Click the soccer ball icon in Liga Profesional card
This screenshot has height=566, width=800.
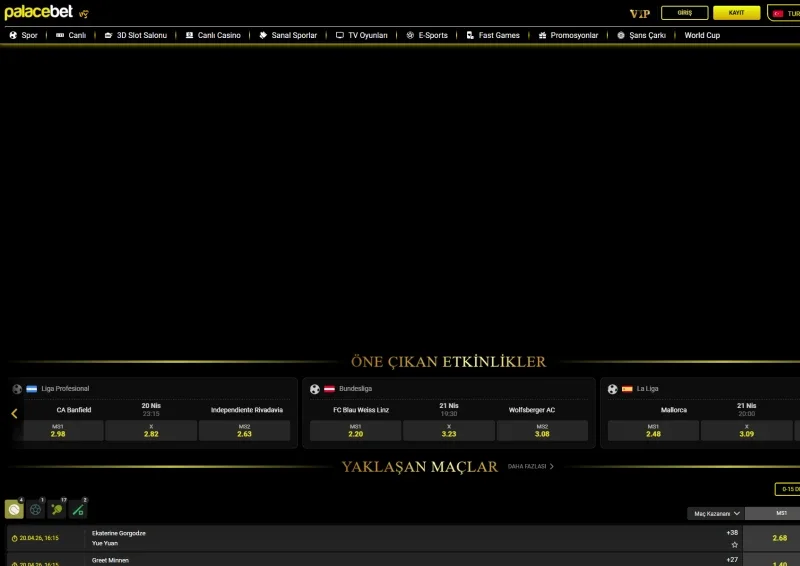click(x=17, y=389)
